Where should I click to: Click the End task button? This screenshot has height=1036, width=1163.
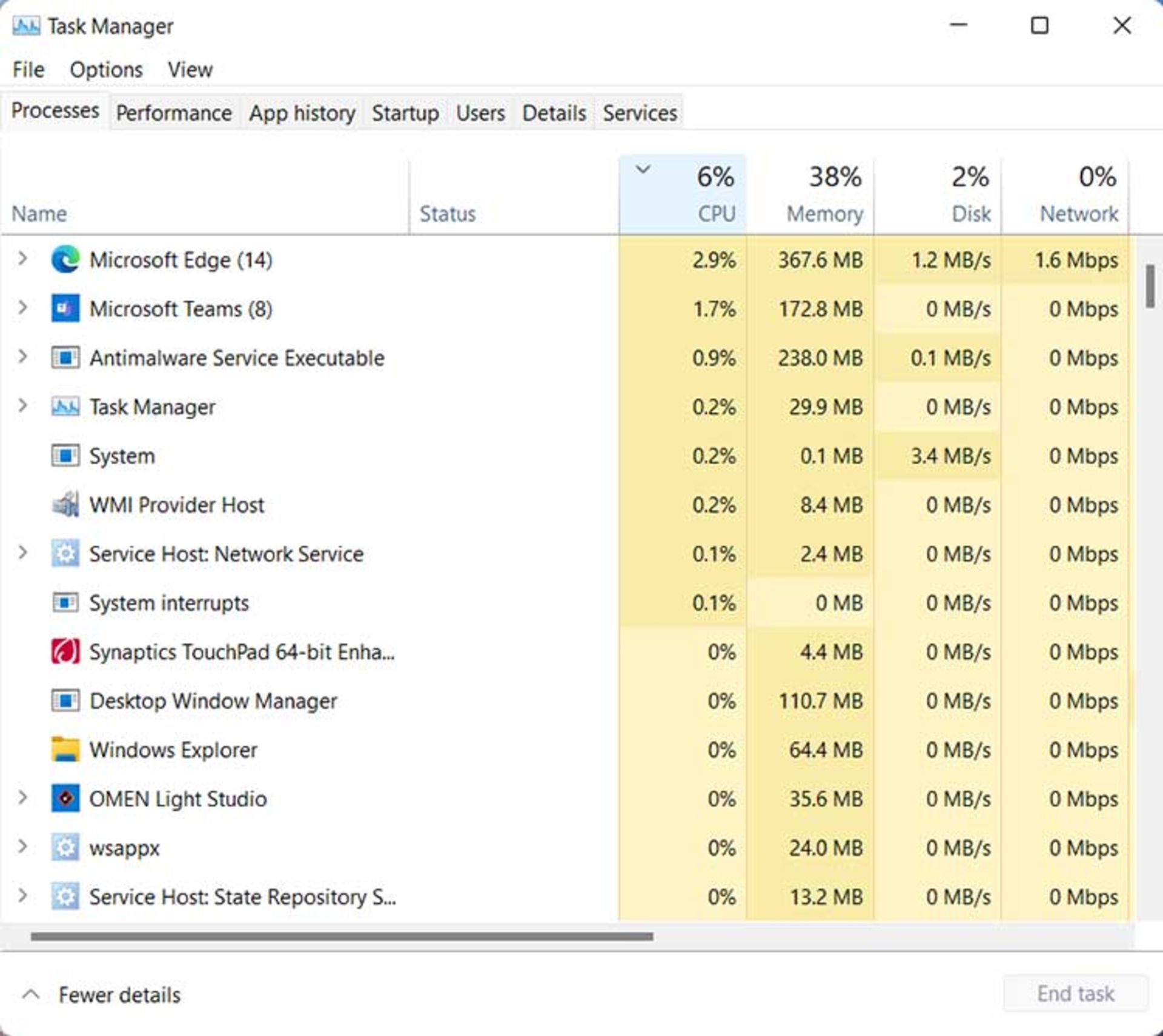1076,994
